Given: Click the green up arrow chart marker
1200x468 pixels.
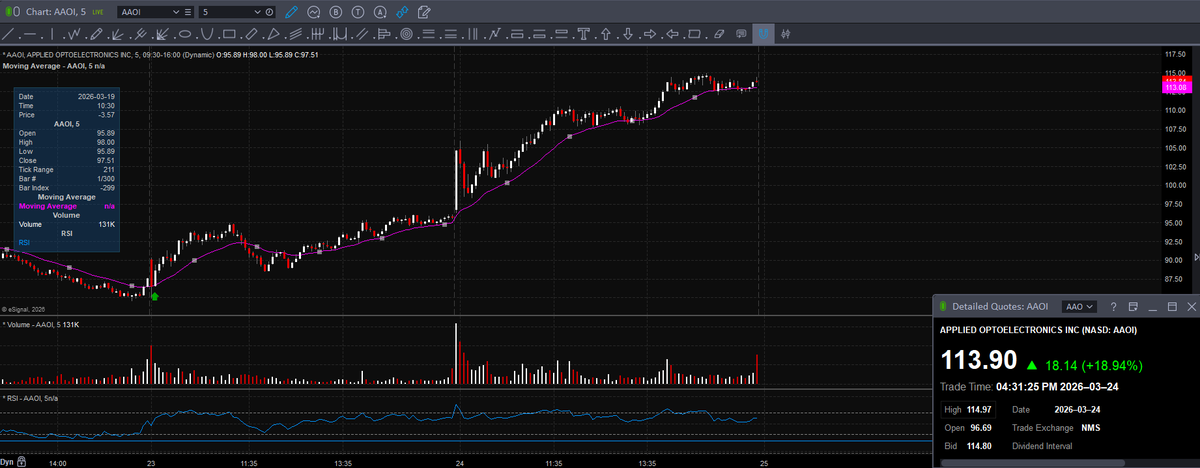Looking at the screenshot, I should (x=154, y=295).
